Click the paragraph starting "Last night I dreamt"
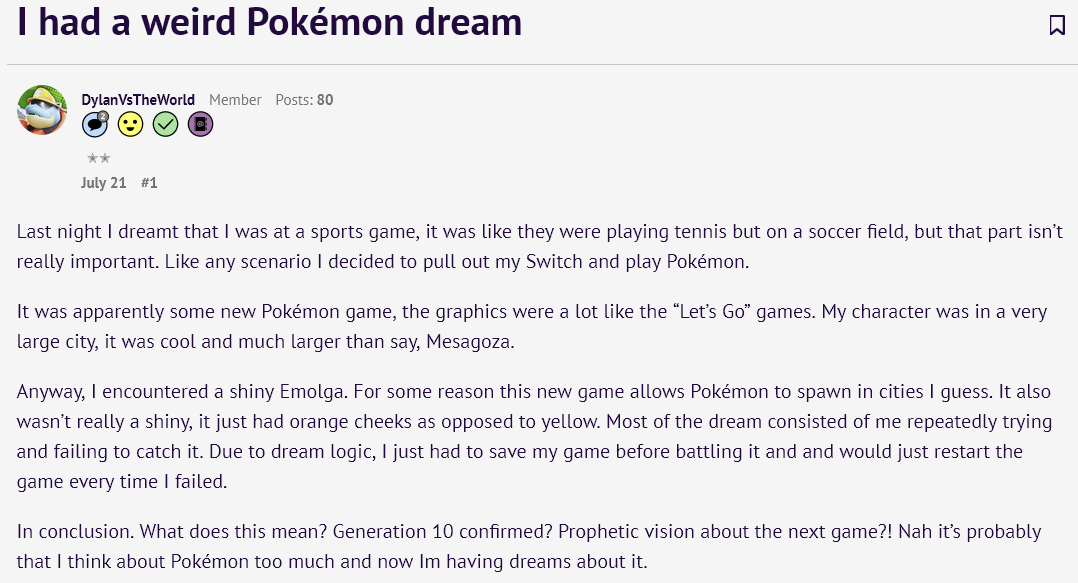The width and height of the screenshot is (1078, 583). click(x=539, y=246)
